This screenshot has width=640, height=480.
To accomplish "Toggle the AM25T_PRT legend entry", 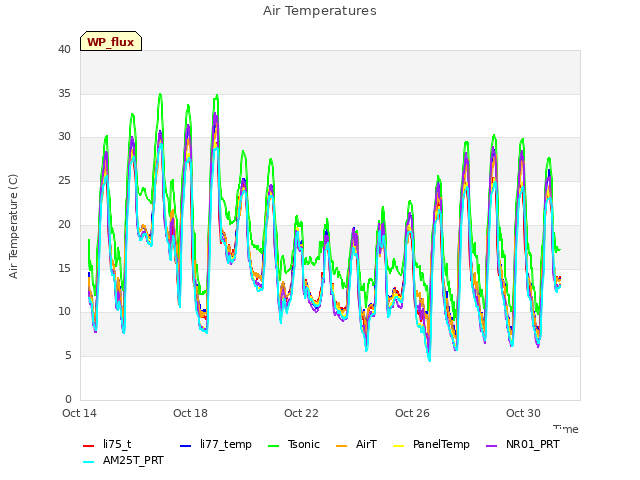I will pyautogui.click(x=123, y=461).
